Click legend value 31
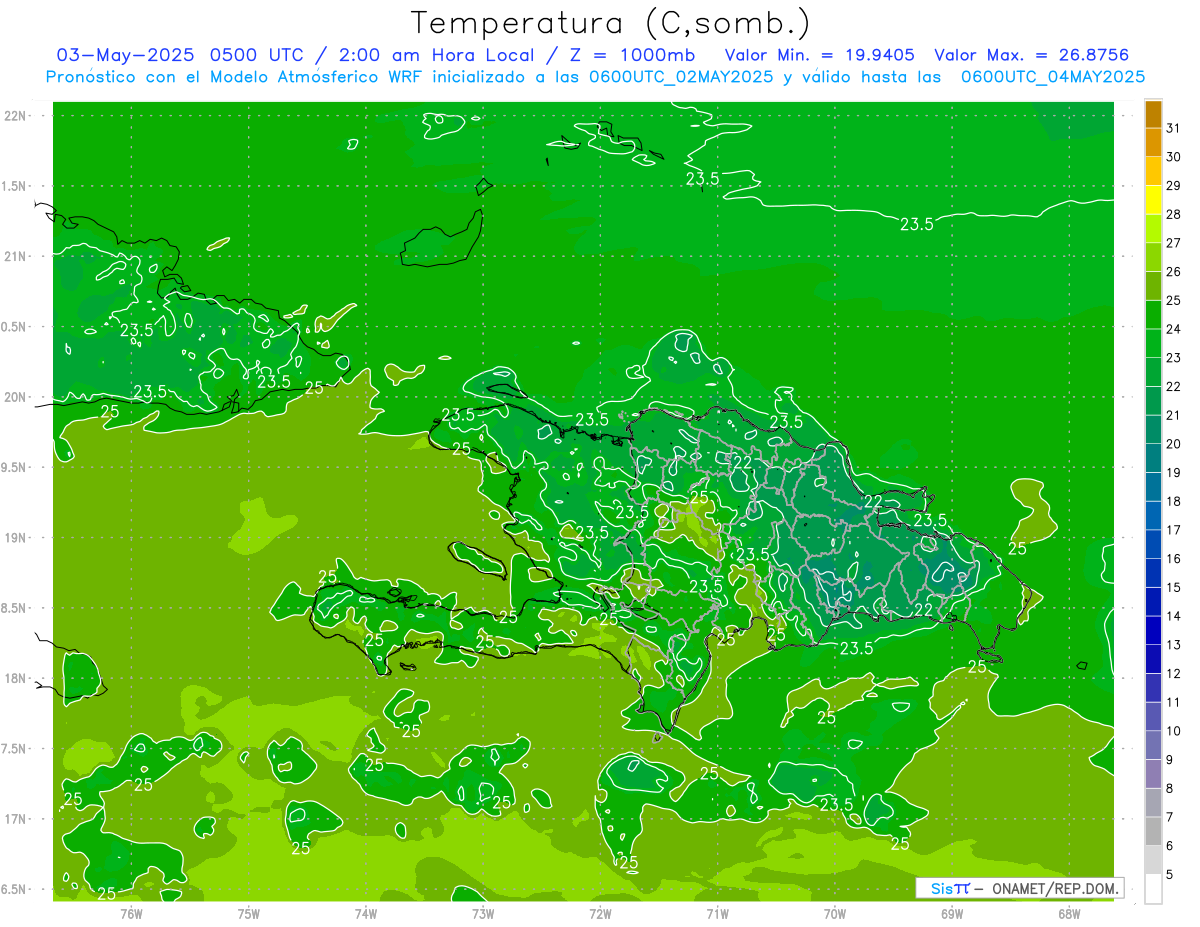This screenshot has width=1200, height=927. pyautogui.click(x=1173, y=128)
